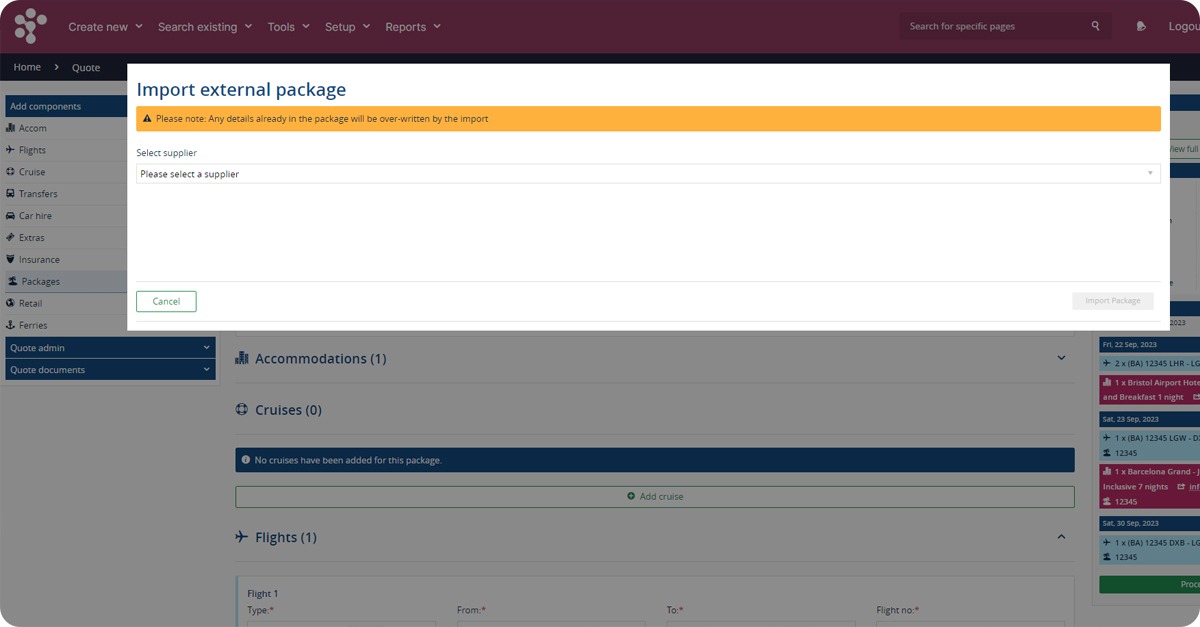Open the Create new menu

click(105, 27)
